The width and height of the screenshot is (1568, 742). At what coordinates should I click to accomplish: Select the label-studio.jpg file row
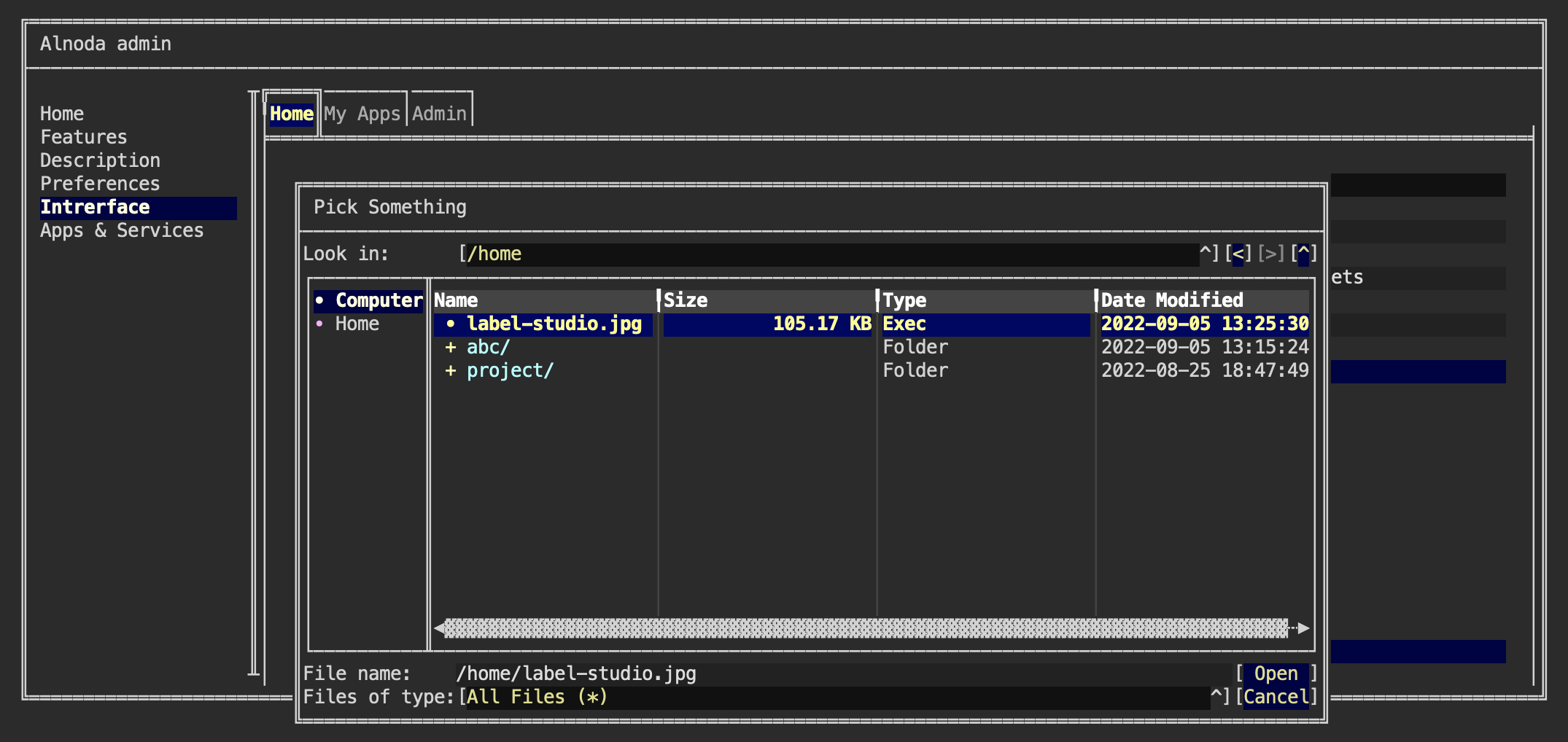pos(872,324)
